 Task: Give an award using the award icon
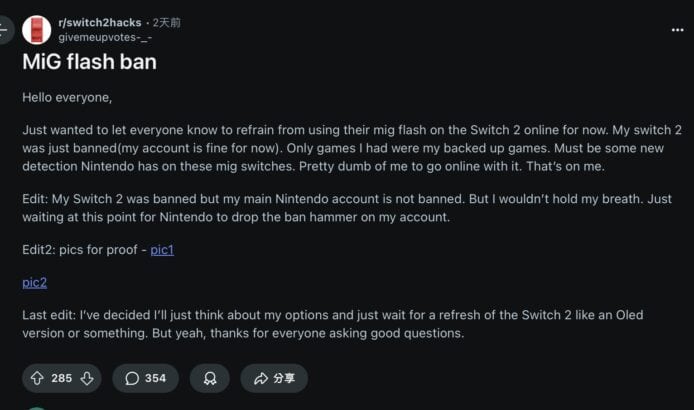click(209, 378)
